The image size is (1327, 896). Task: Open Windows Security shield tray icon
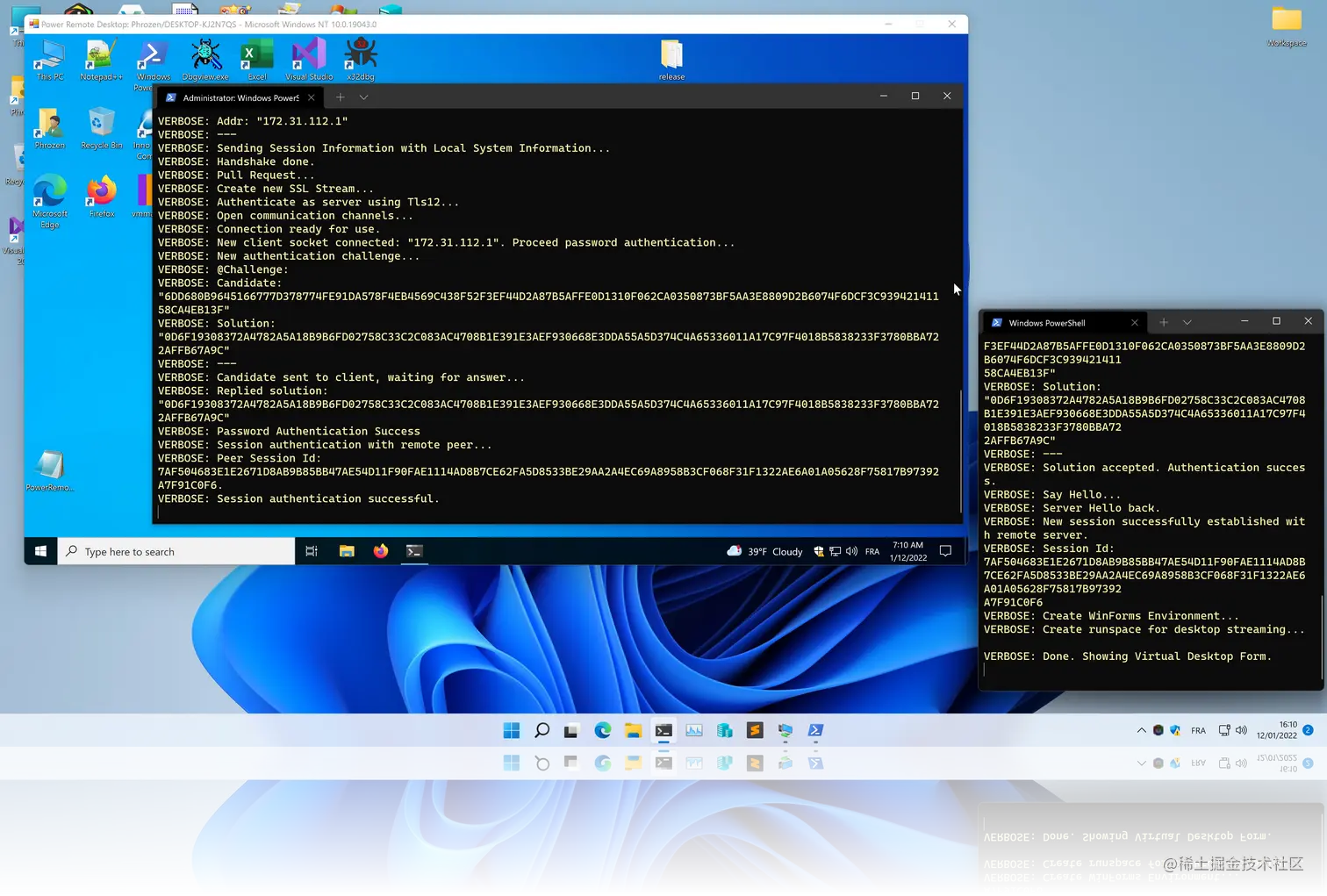coord(1175,730)
